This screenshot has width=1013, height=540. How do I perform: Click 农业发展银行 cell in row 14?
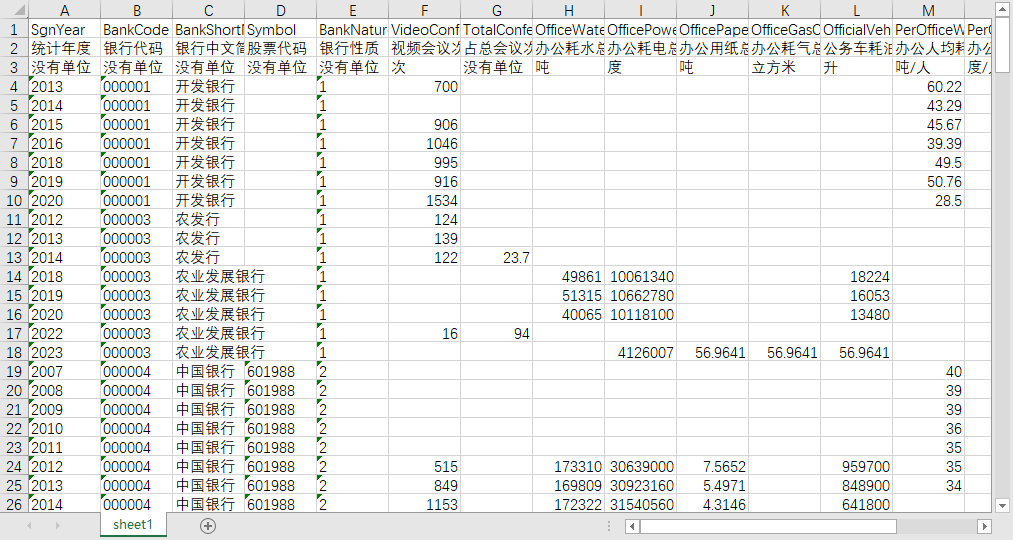[209, 276]
